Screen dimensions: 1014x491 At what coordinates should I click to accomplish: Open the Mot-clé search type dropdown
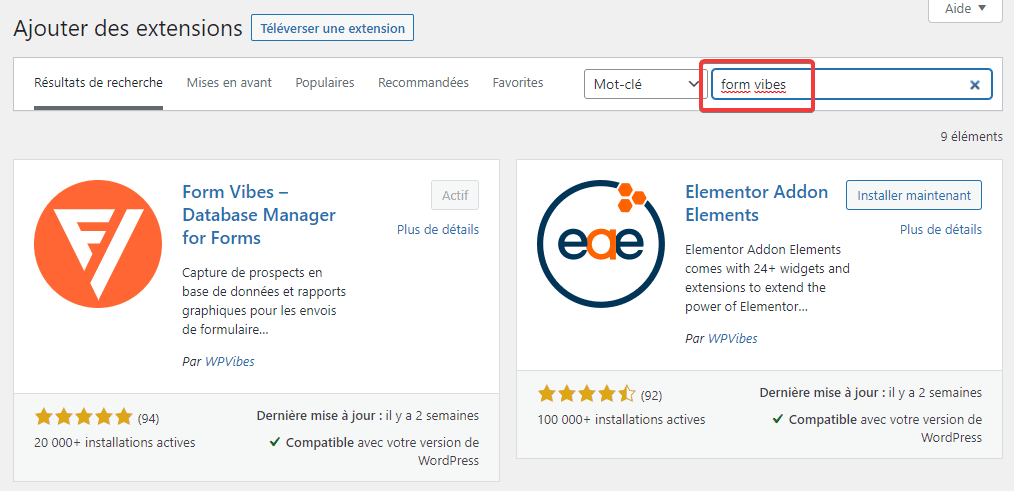coord(645,84)
